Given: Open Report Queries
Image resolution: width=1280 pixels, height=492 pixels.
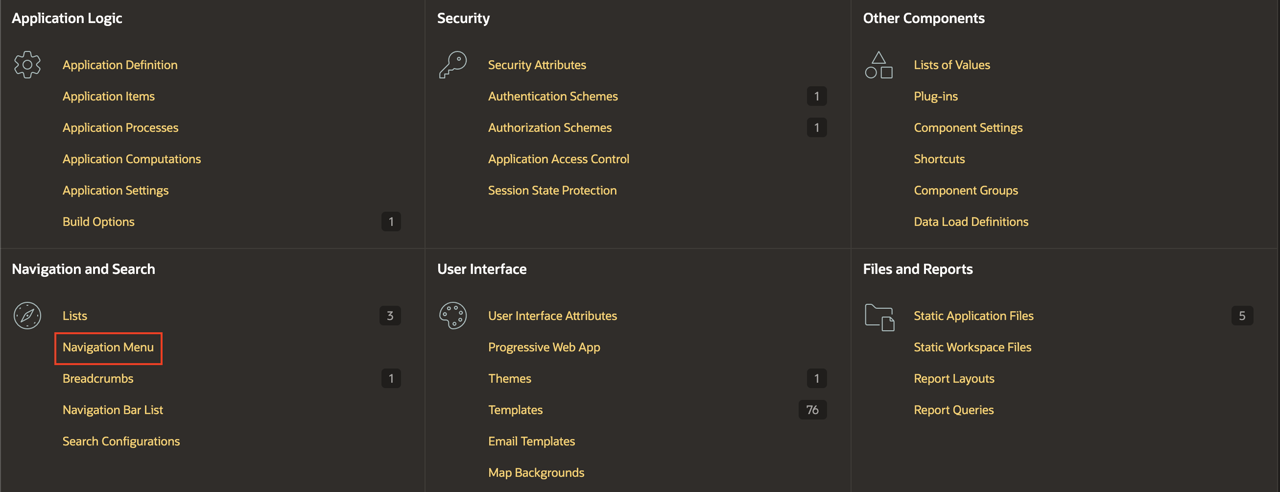Looking at the screenshot, I should coord(954,410).
